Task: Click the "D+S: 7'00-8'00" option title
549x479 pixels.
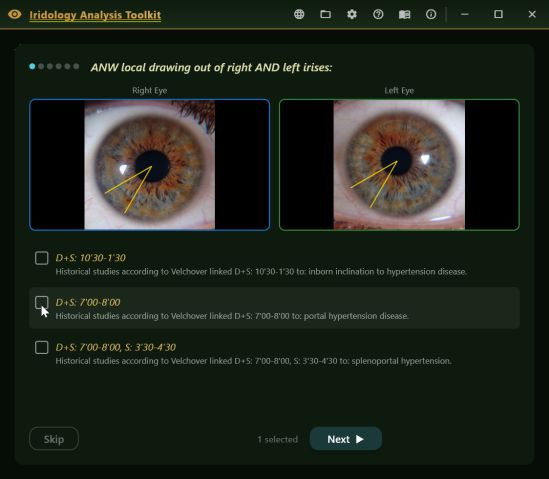Action: (x=88, y=303)
